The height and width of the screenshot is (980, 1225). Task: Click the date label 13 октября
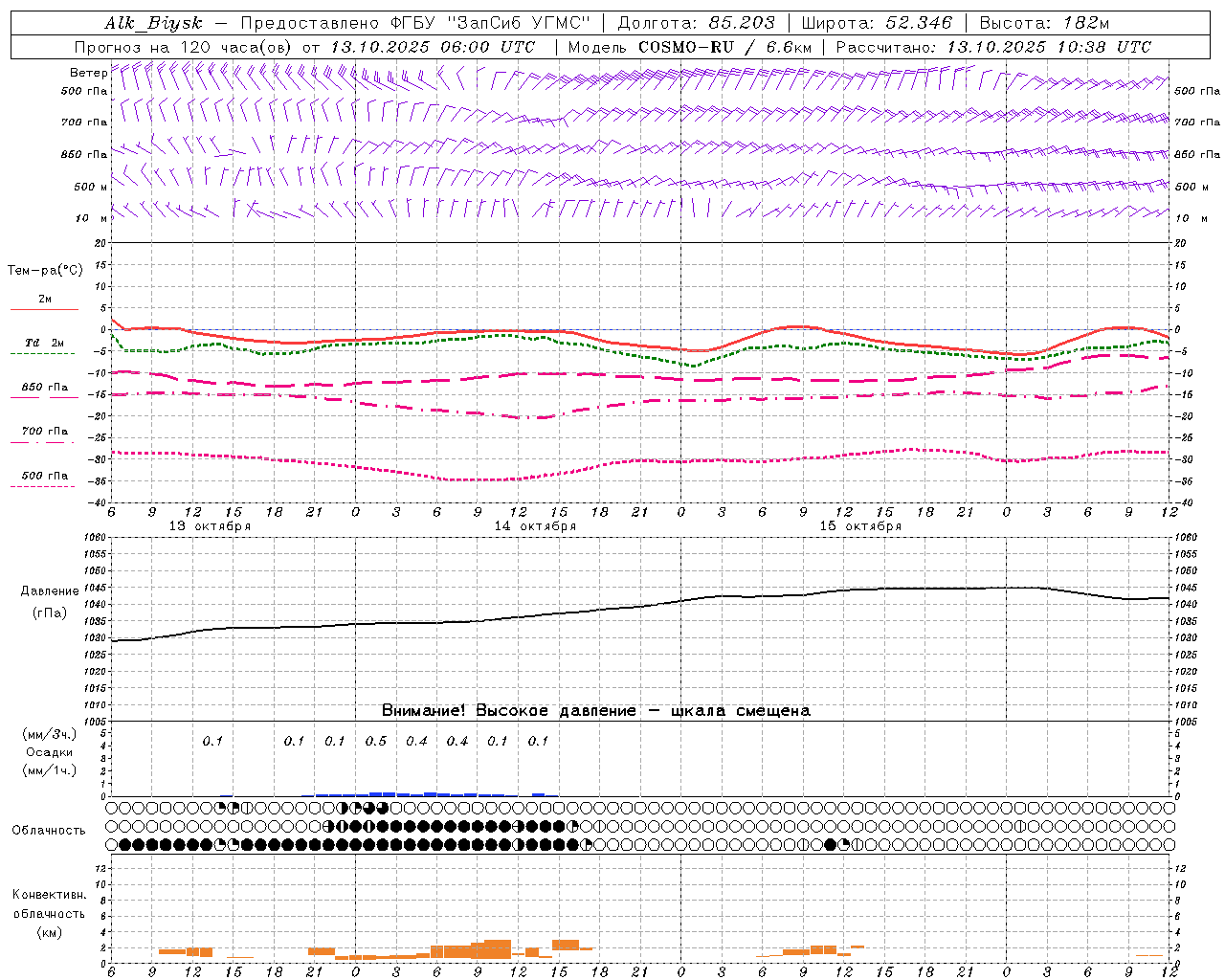[x=210, y=526]
